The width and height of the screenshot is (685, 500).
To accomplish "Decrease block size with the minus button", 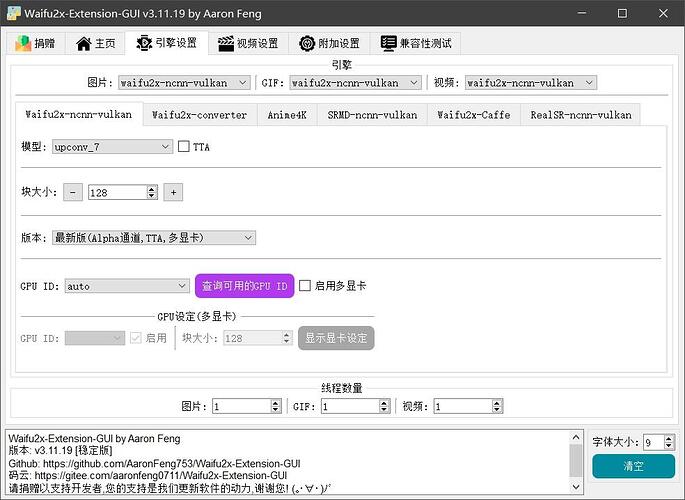I will tap(73, 192).
